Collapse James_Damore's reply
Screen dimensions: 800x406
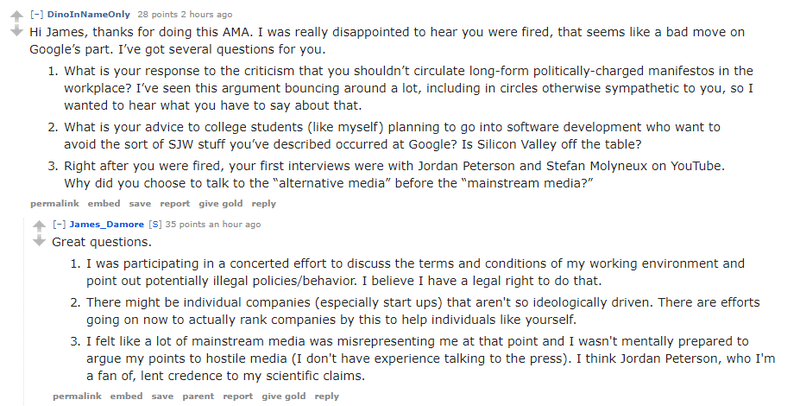59,224
